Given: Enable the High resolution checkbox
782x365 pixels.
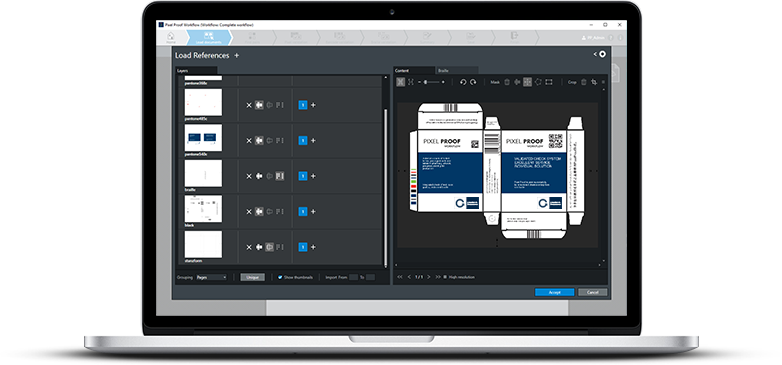Looking at the screenshot, I should click(445, 277).
